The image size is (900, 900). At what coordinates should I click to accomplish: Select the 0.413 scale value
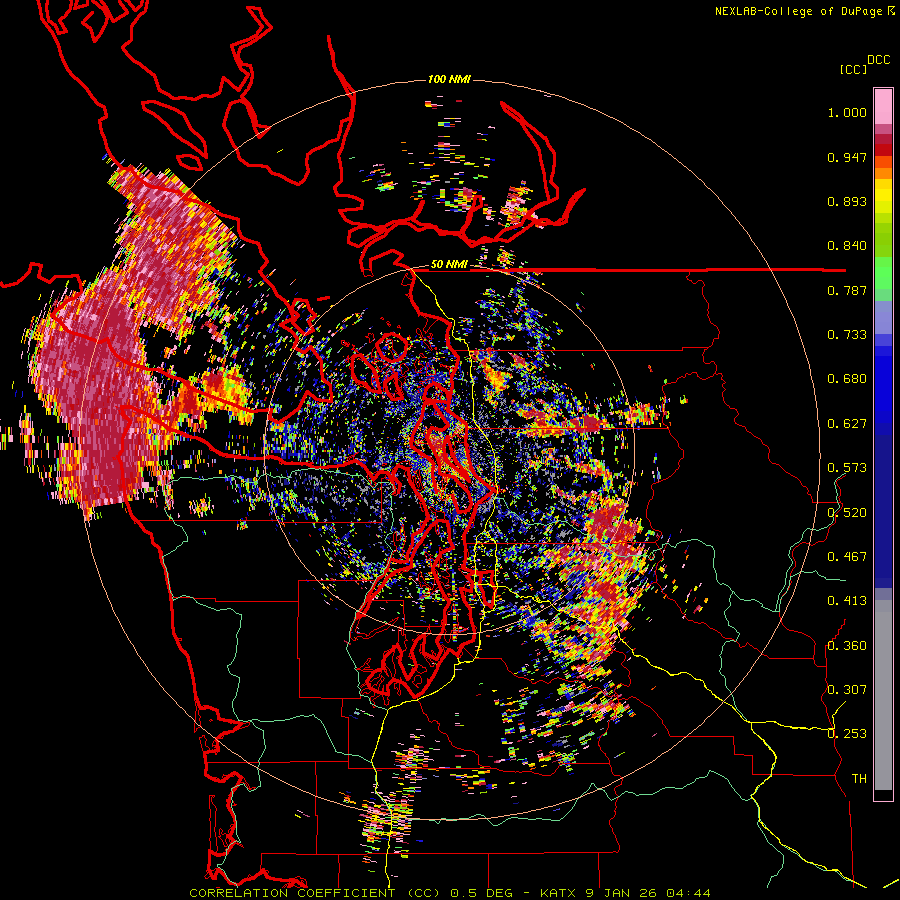click(847, 601)
